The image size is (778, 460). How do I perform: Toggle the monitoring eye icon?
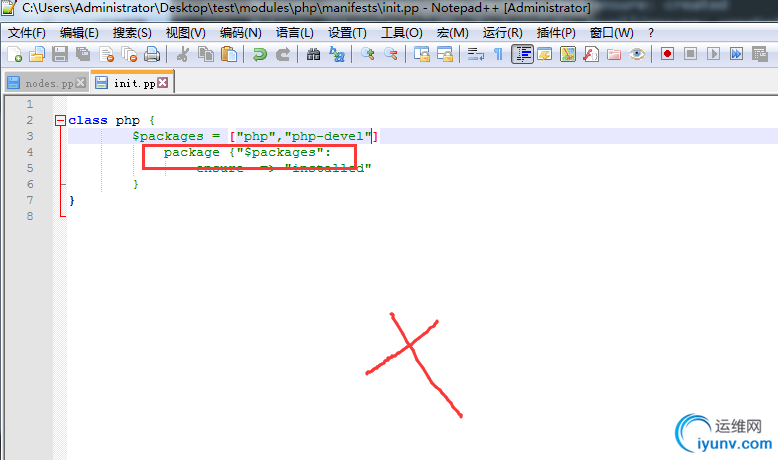637,54
